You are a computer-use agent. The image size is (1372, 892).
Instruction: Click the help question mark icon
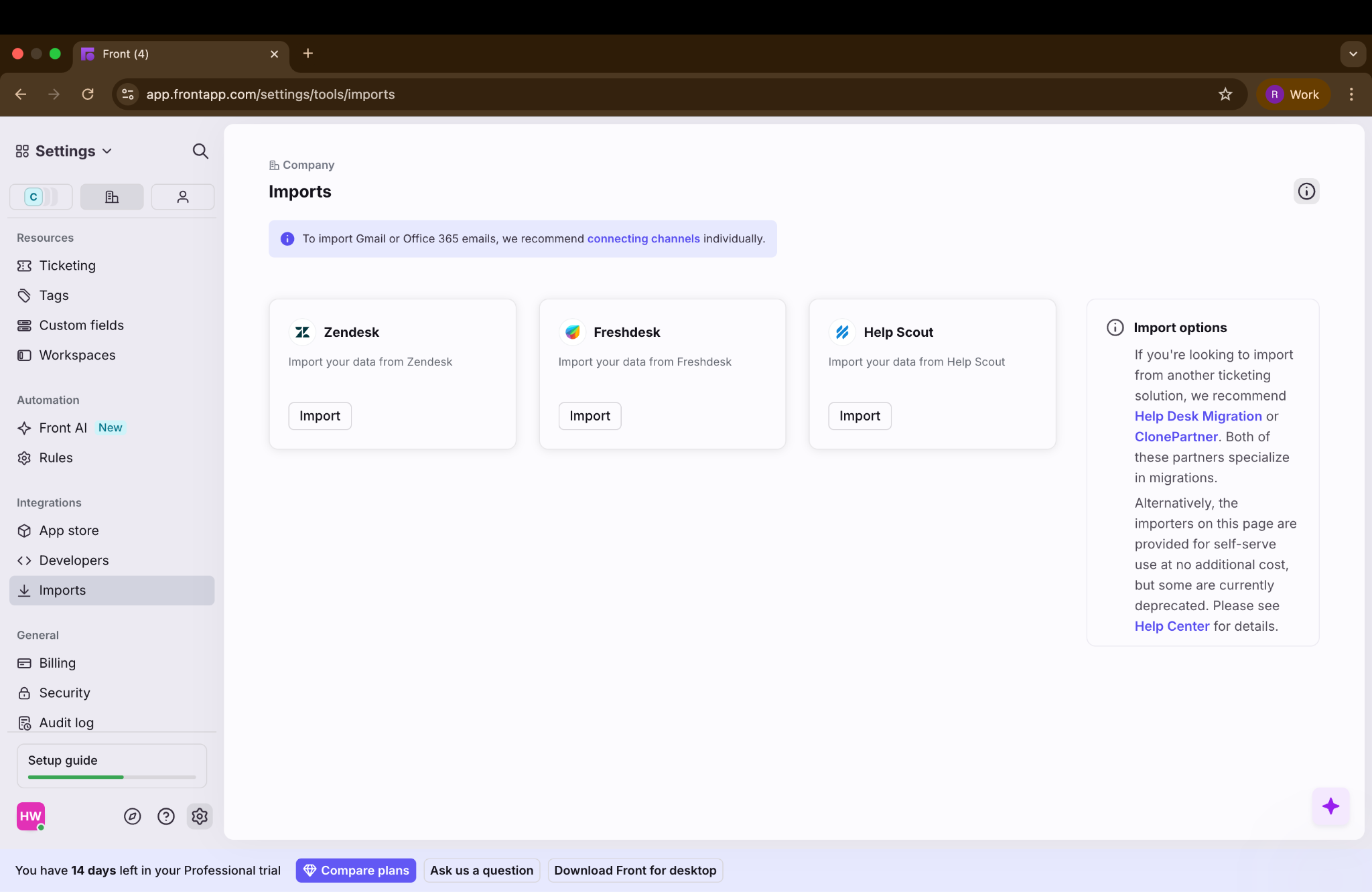point(165,816)
